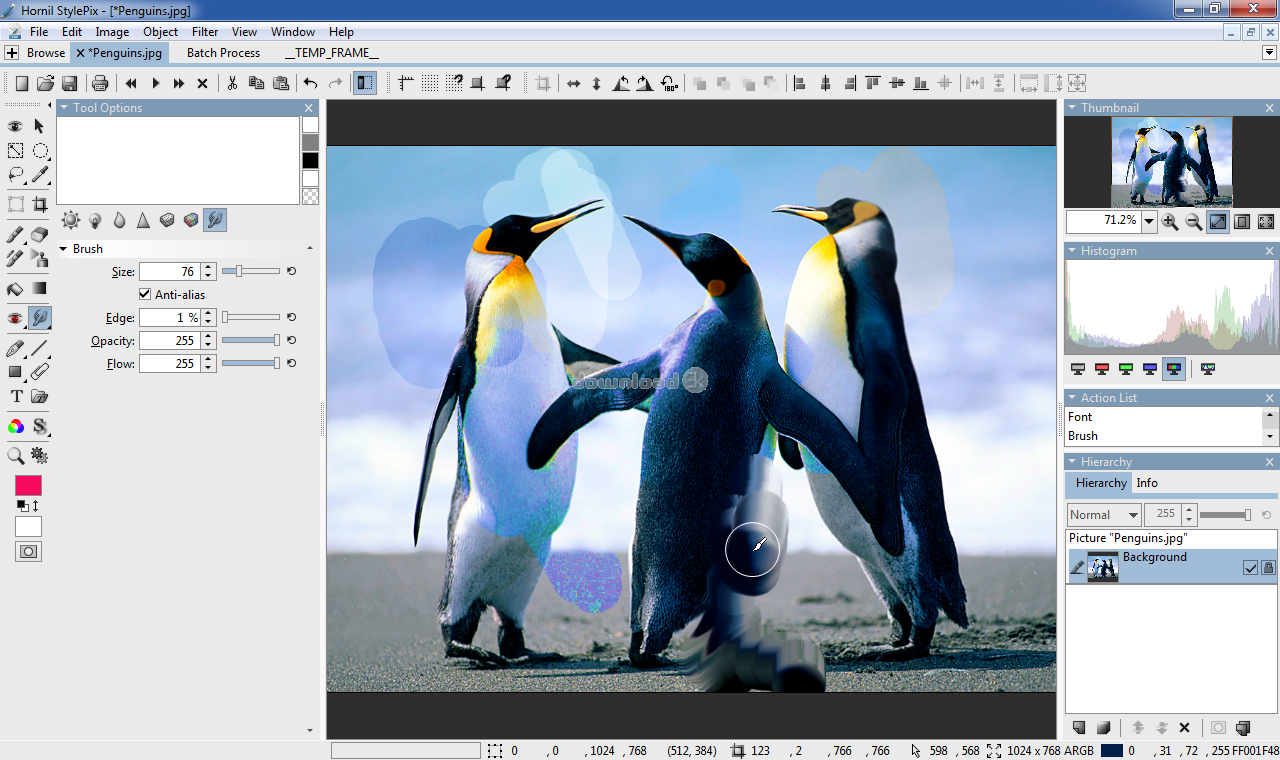Click the Print icon in toolbar

100,83
